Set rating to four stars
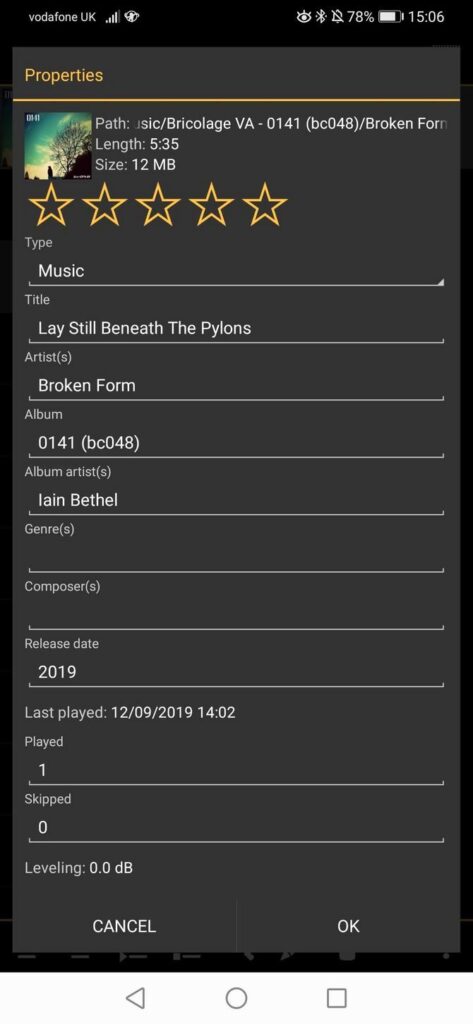 click(x=212, y=204)
